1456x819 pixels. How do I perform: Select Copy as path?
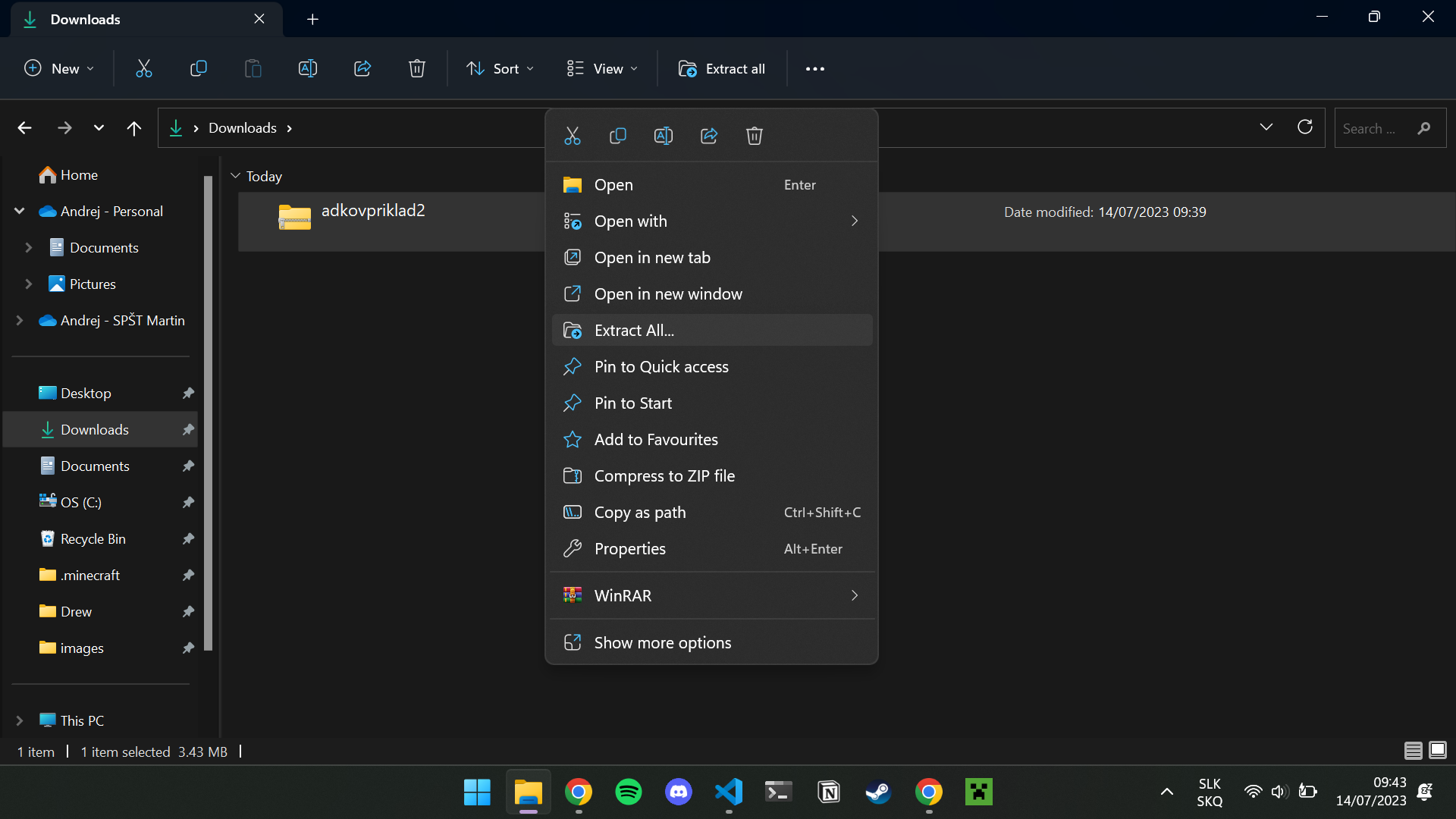coord(712,513)
